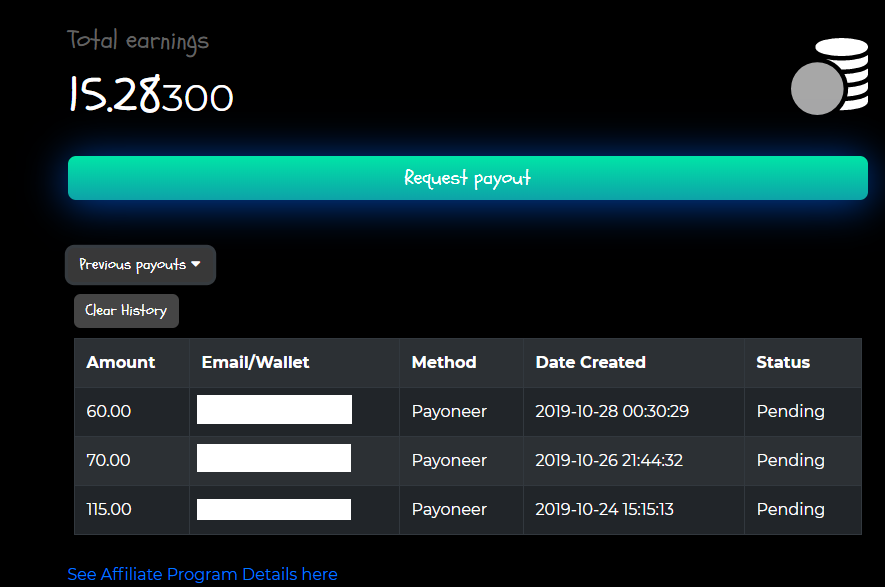
Task: Click the Status column header
Action: point(783,362)
